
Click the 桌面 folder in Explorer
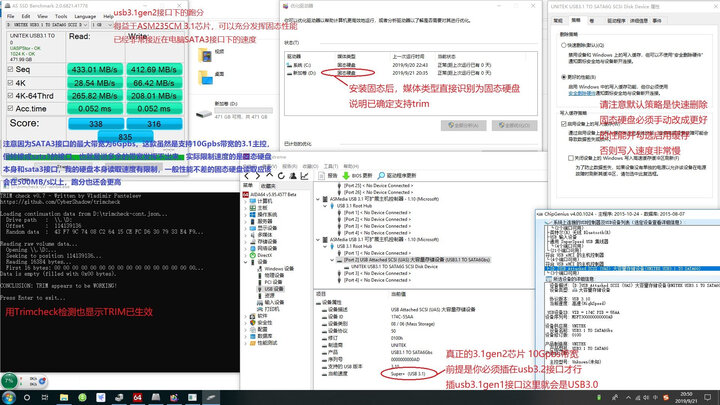pos(205,77)
